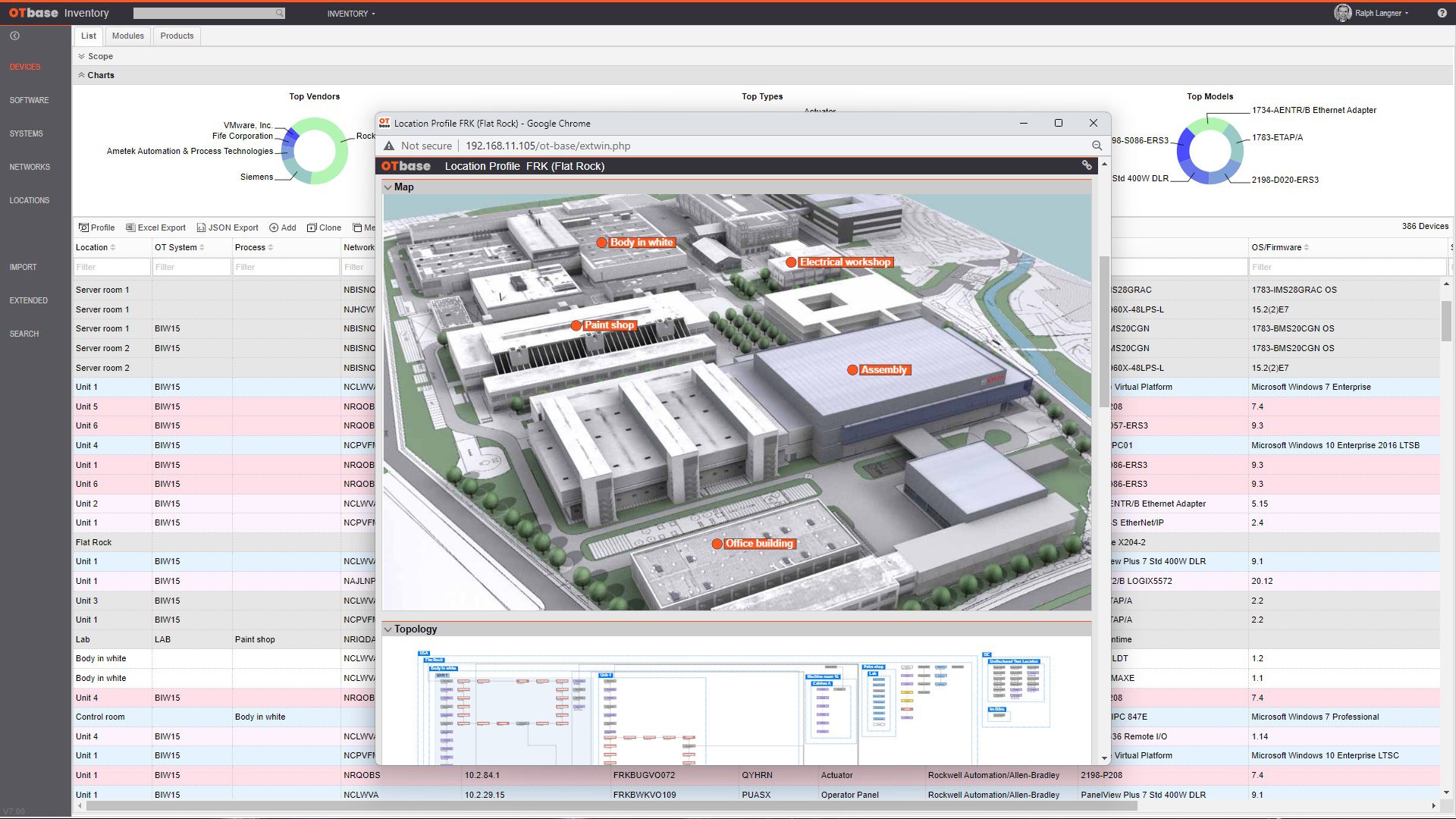Click the Siemens vendor chart label
1456x819 pixels.
point(256,177)
